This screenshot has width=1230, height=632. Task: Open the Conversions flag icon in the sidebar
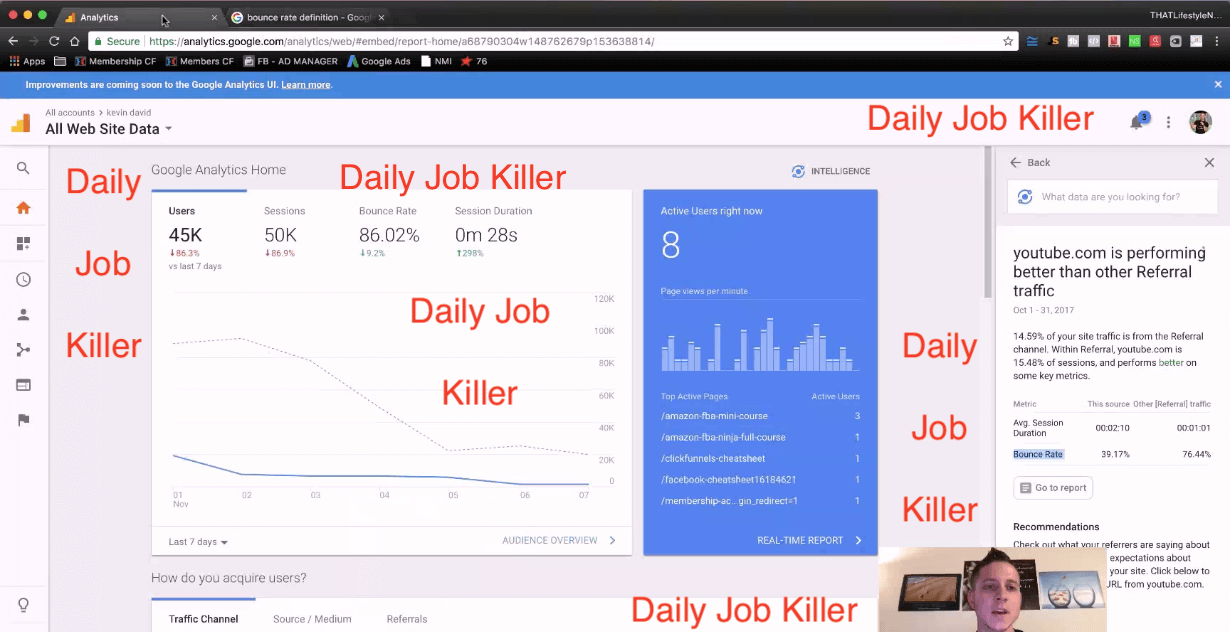(23, 420)
